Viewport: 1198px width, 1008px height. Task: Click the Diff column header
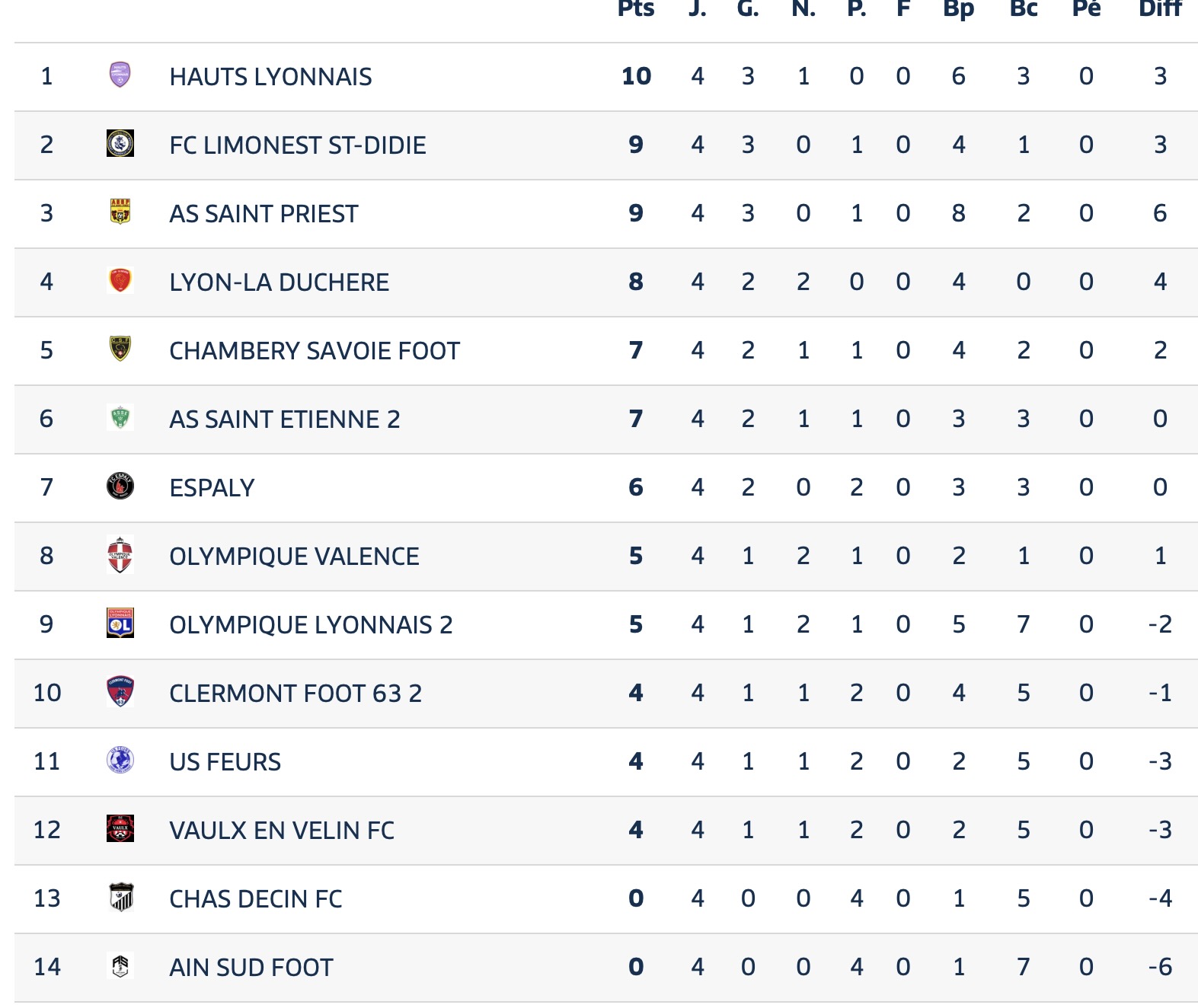tap(1160, 8)
